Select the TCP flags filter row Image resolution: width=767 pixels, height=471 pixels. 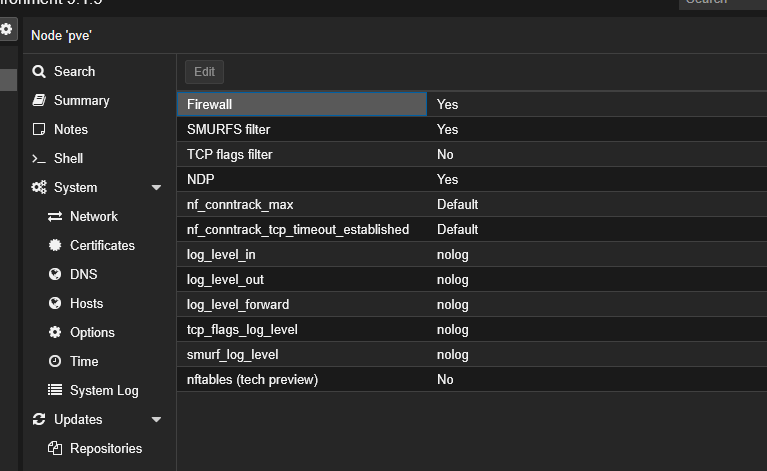click(472, 154)
